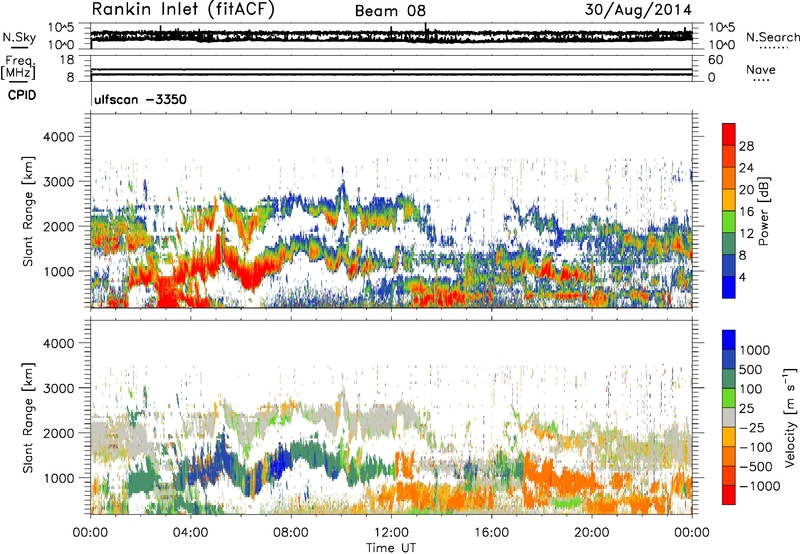Click the '20:00' time tick label

pyautogui.click(x=591, y=533)
